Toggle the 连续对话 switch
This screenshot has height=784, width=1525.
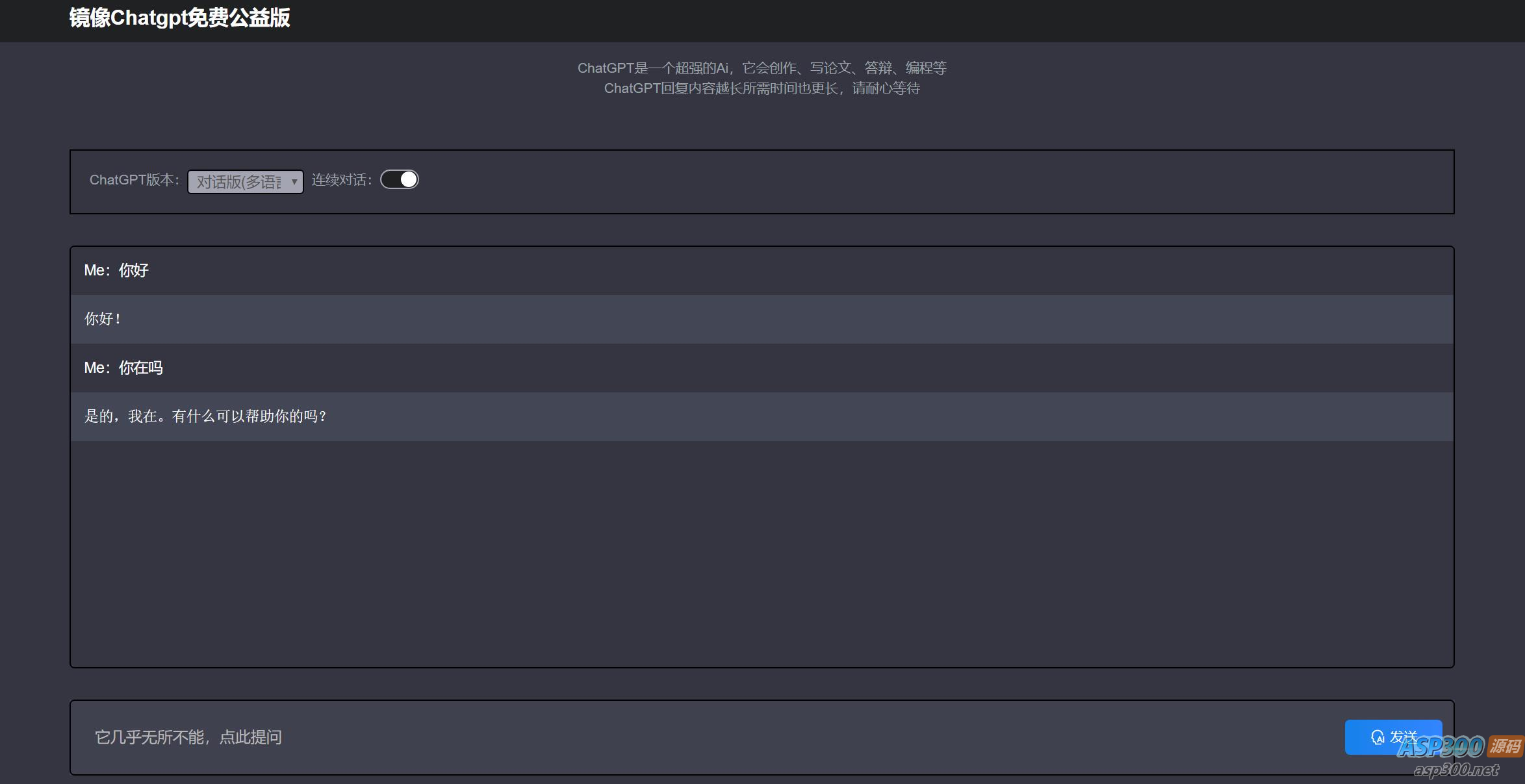(399, 179)
